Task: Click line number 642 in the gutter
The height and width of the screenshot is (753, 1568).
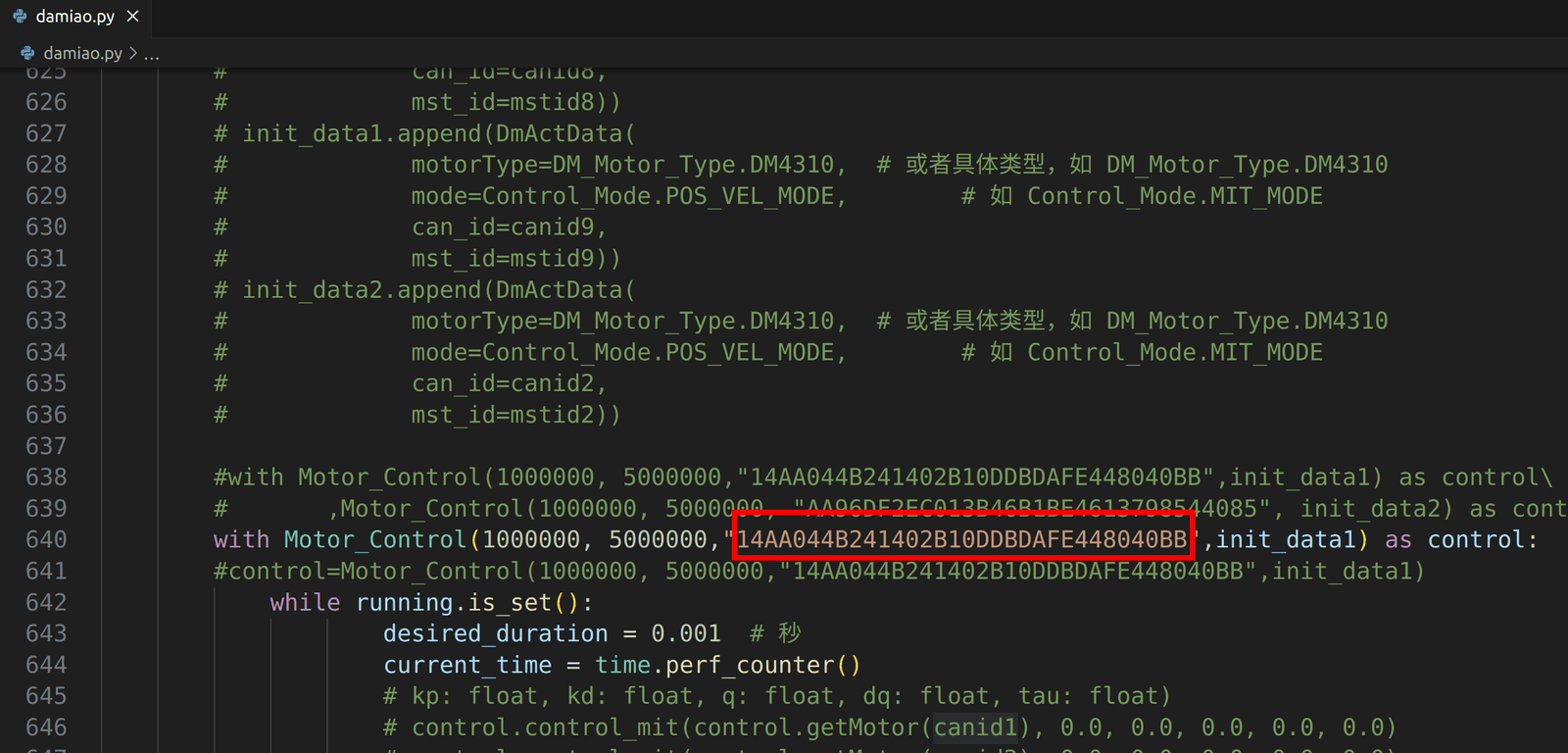Action: (x=46, y=602)
